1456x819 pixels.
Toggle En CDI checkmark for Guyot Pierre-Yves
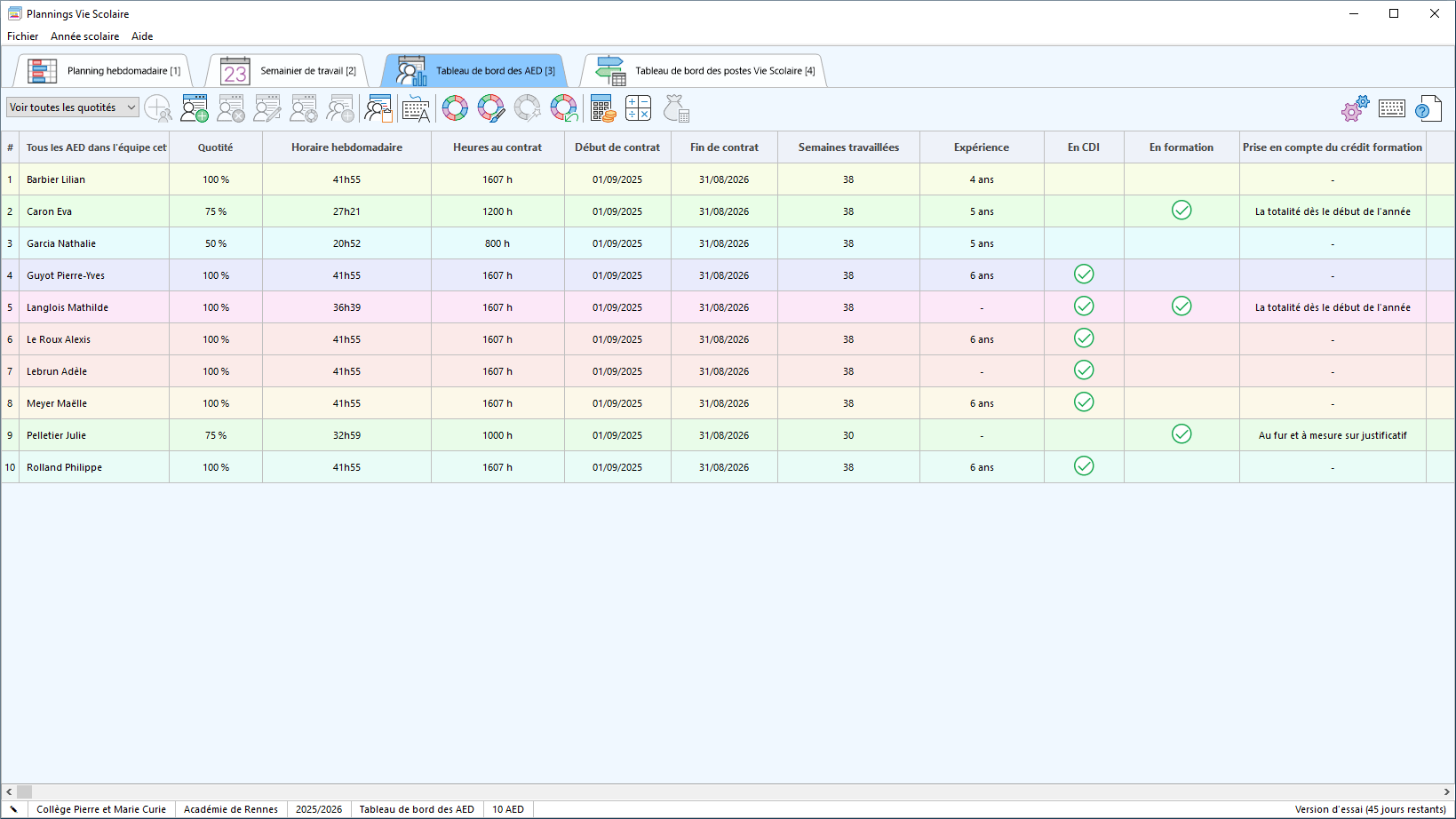tap(1084, 274)
